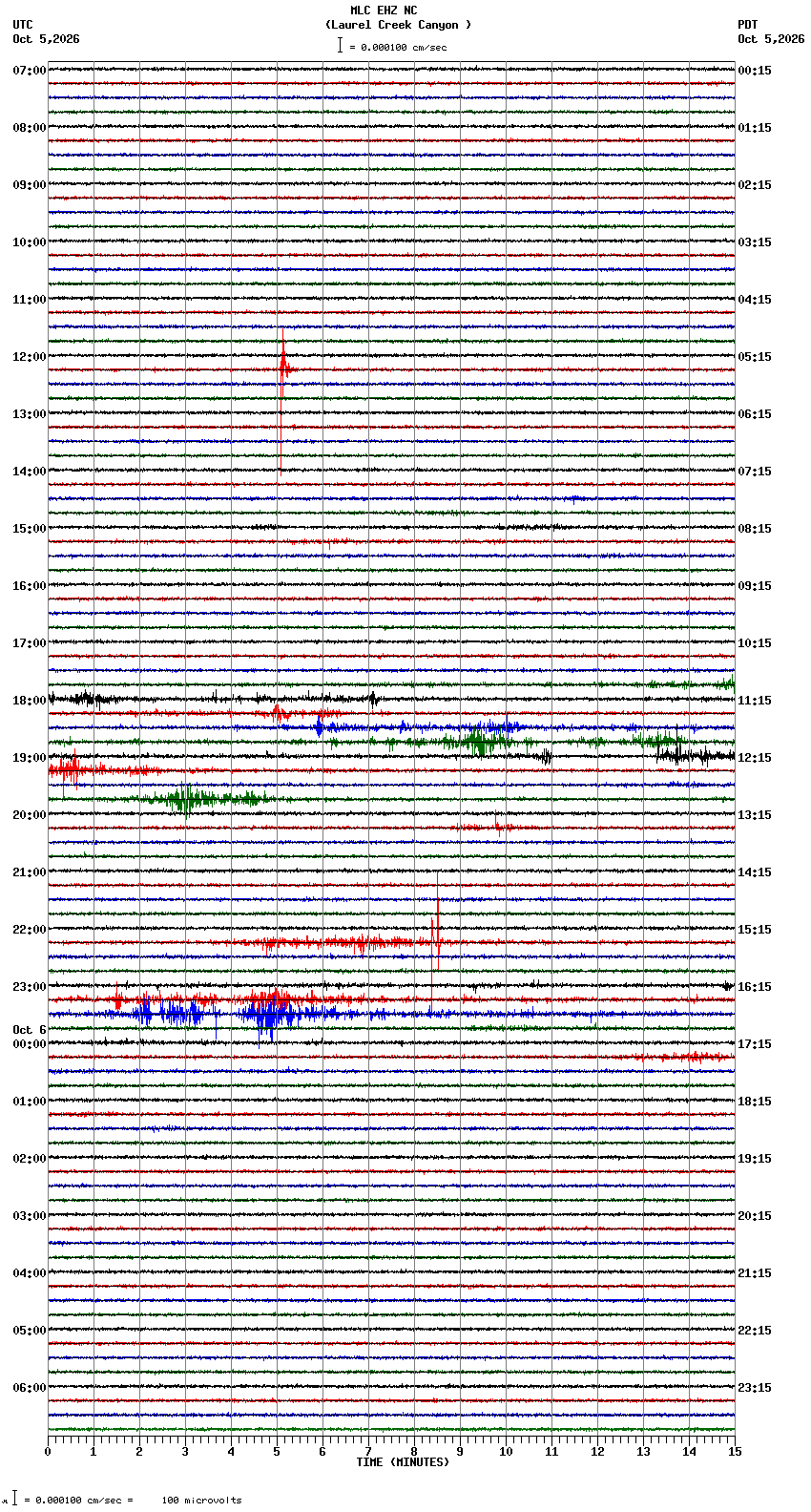Click the '21:15' PDT time label

pos(755,1273)
